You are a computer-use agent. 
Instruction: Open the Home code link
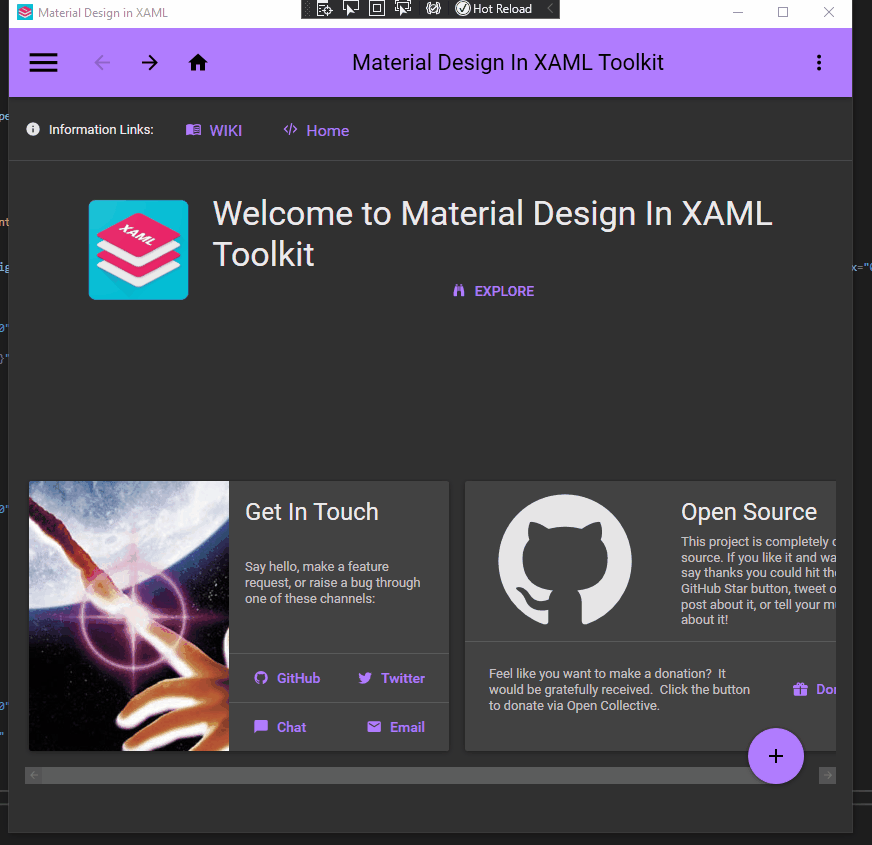[x=316, y=130]
